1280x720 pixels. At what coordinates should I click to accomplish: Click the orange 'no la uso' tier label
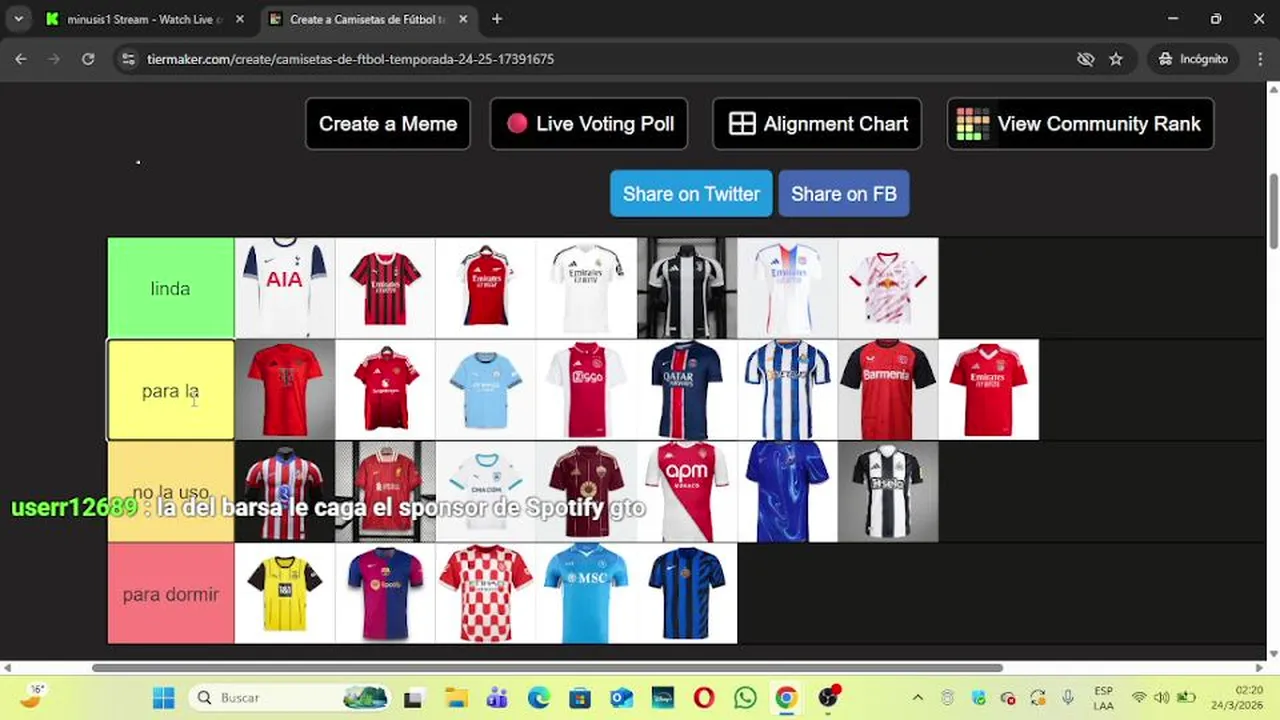point(170,492)
